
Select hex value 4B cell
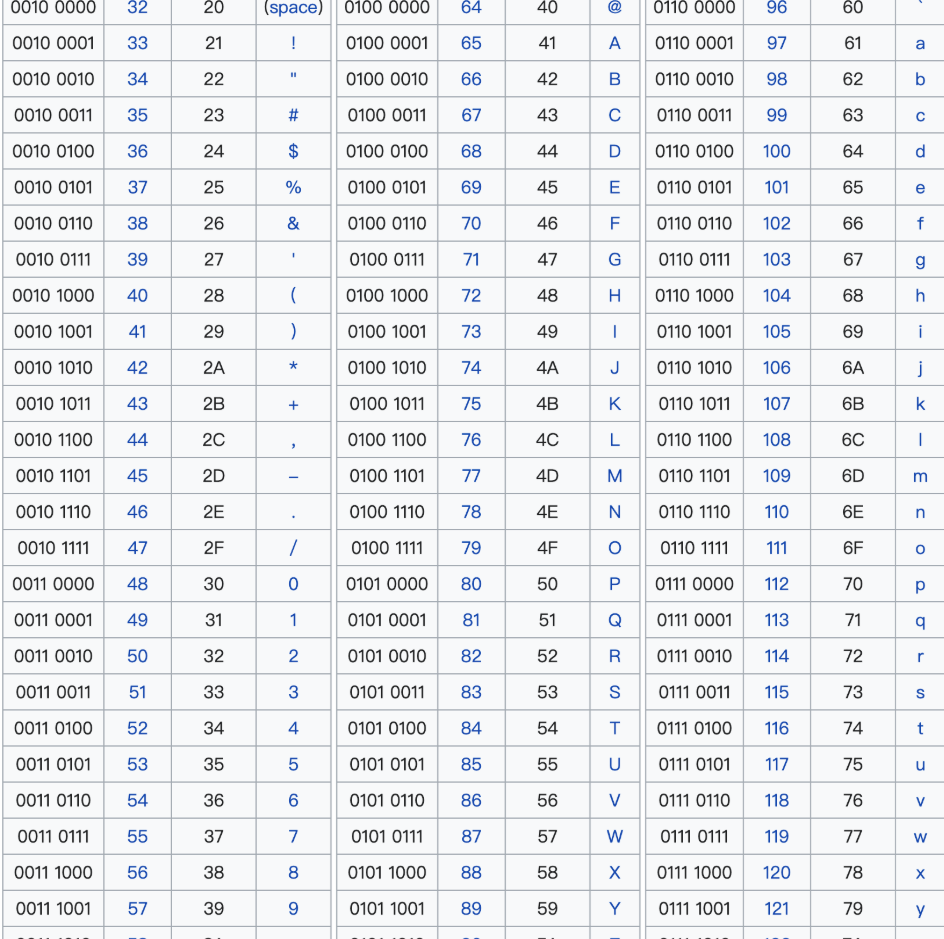(x=547, y=404)
